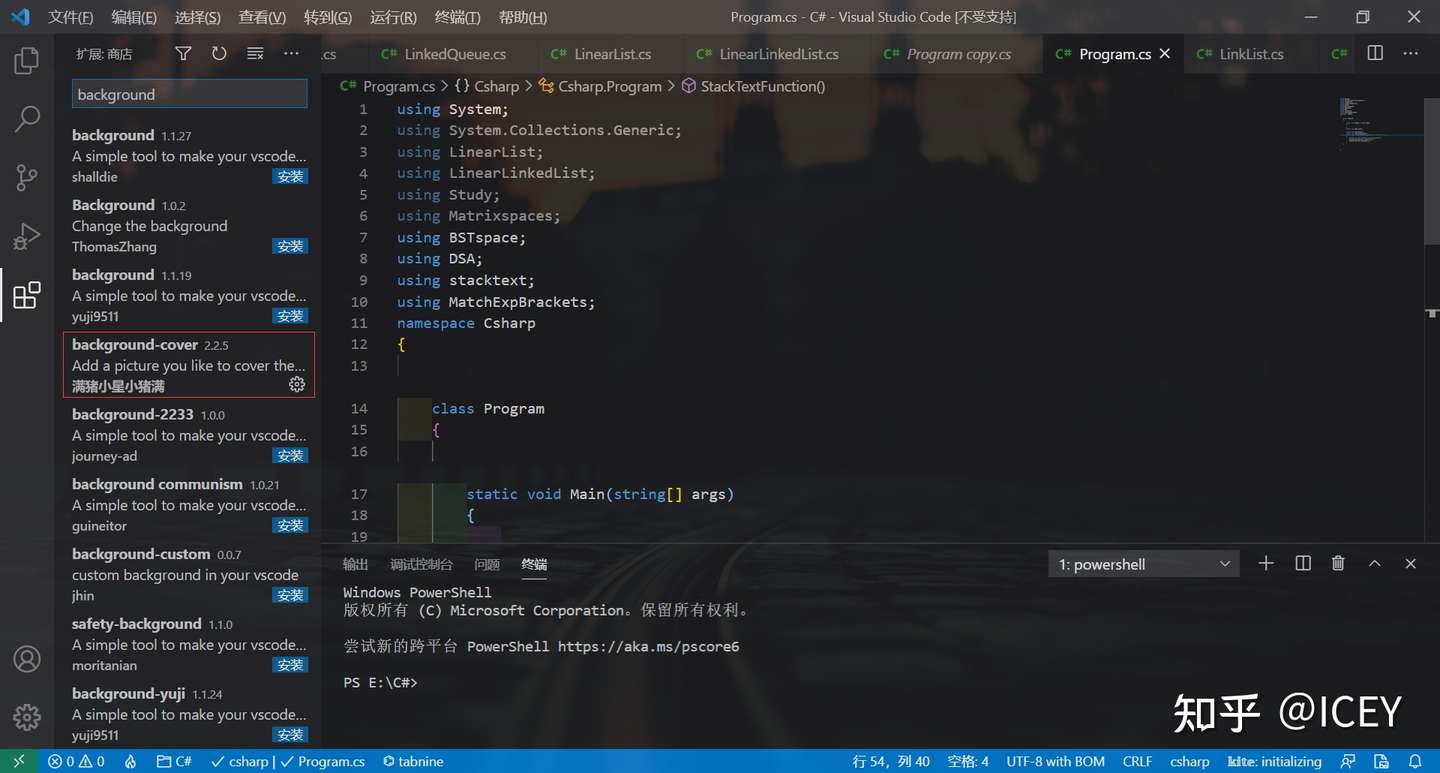The image size is (1440, 773).
Task: Select the 终端 panel tab
Action: pyautogui.click(x=534, y=564)
